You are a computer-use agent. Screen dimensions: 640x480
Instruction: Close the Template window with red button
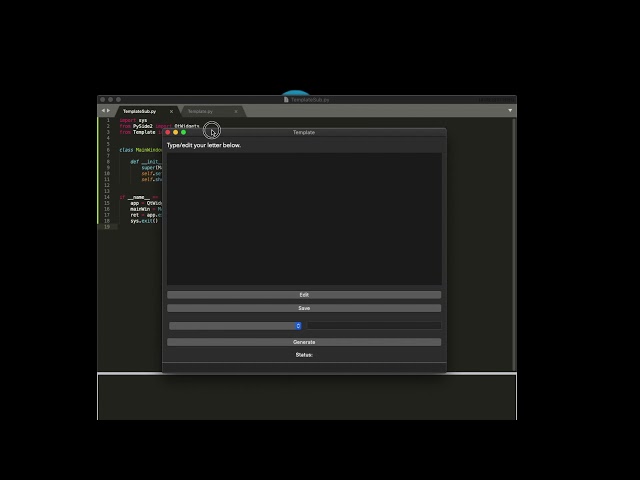pyautogui.click(x=168, y=132)
